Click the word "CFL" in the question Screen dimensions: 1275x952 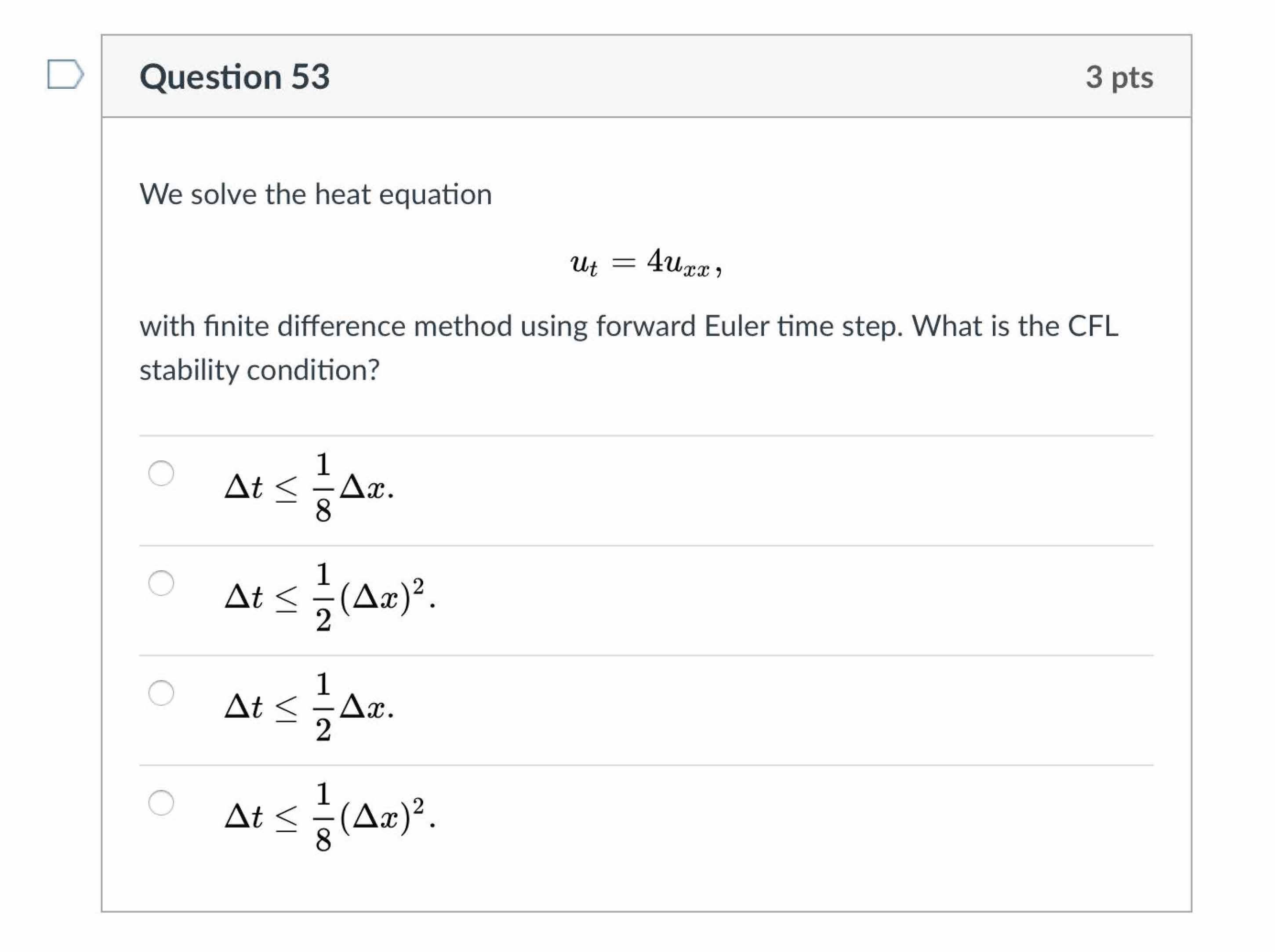(x=1093, y=326)
